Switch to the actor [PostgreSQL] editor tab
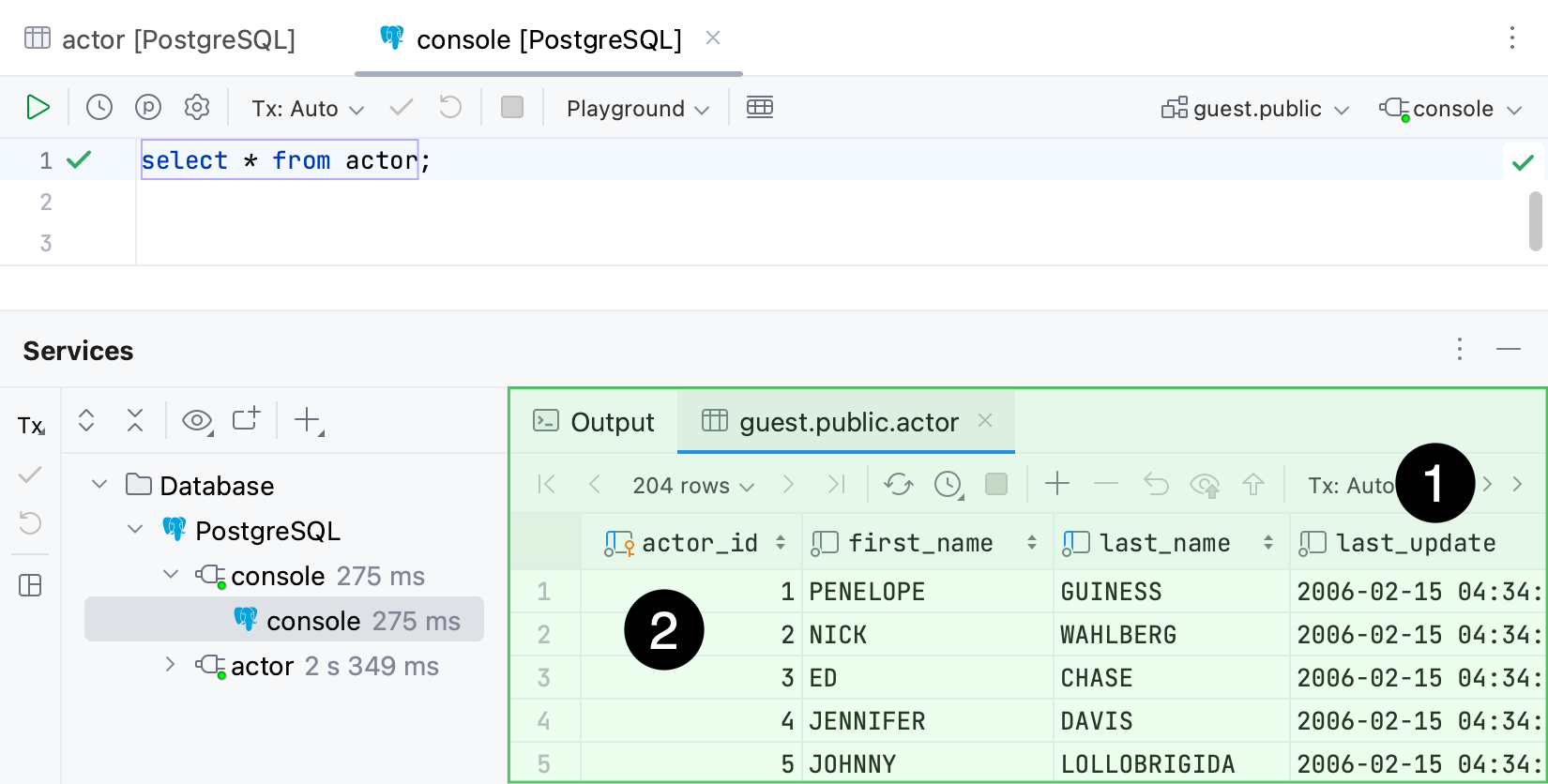1548x784 pixels. pos(159,39)
